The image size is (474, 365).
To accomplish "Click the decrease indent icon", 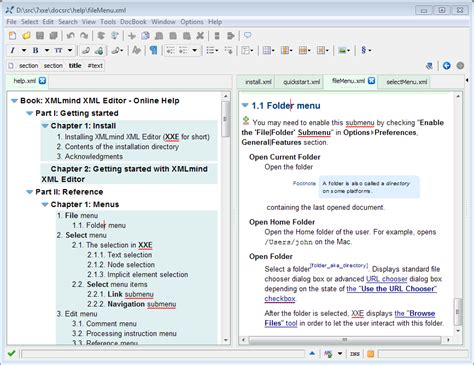I will [170, 50].
